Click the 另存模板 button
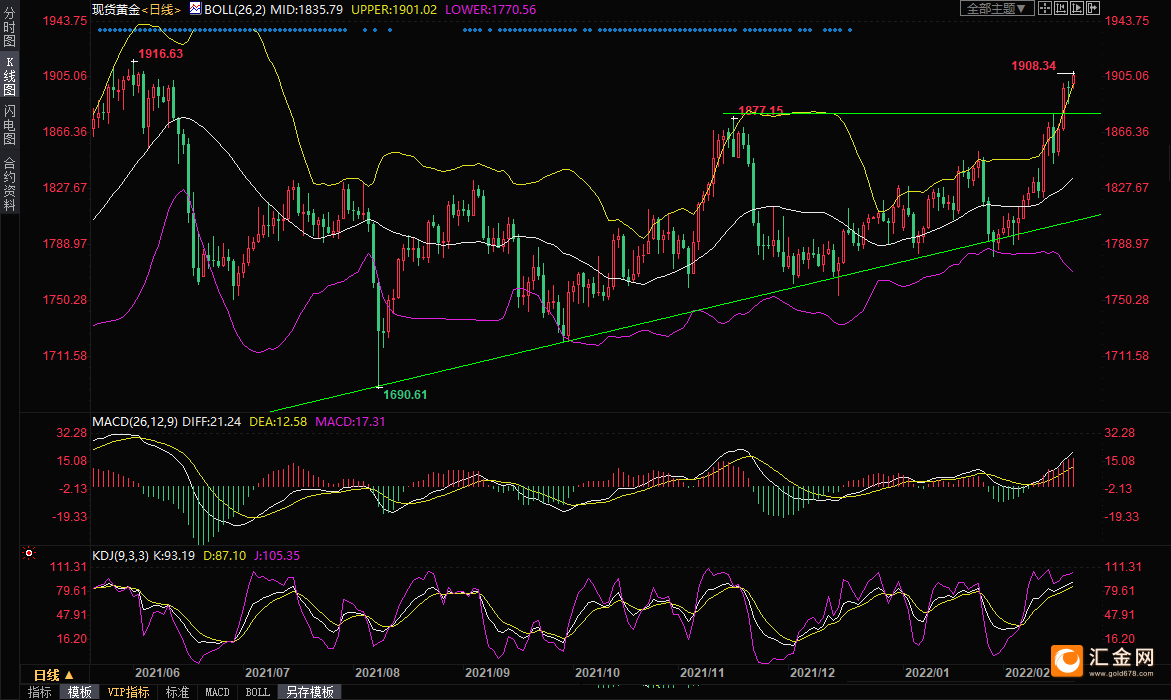The height and width of the screenshot is (700, 1171). pyautogui.click(x=309, y=693)
